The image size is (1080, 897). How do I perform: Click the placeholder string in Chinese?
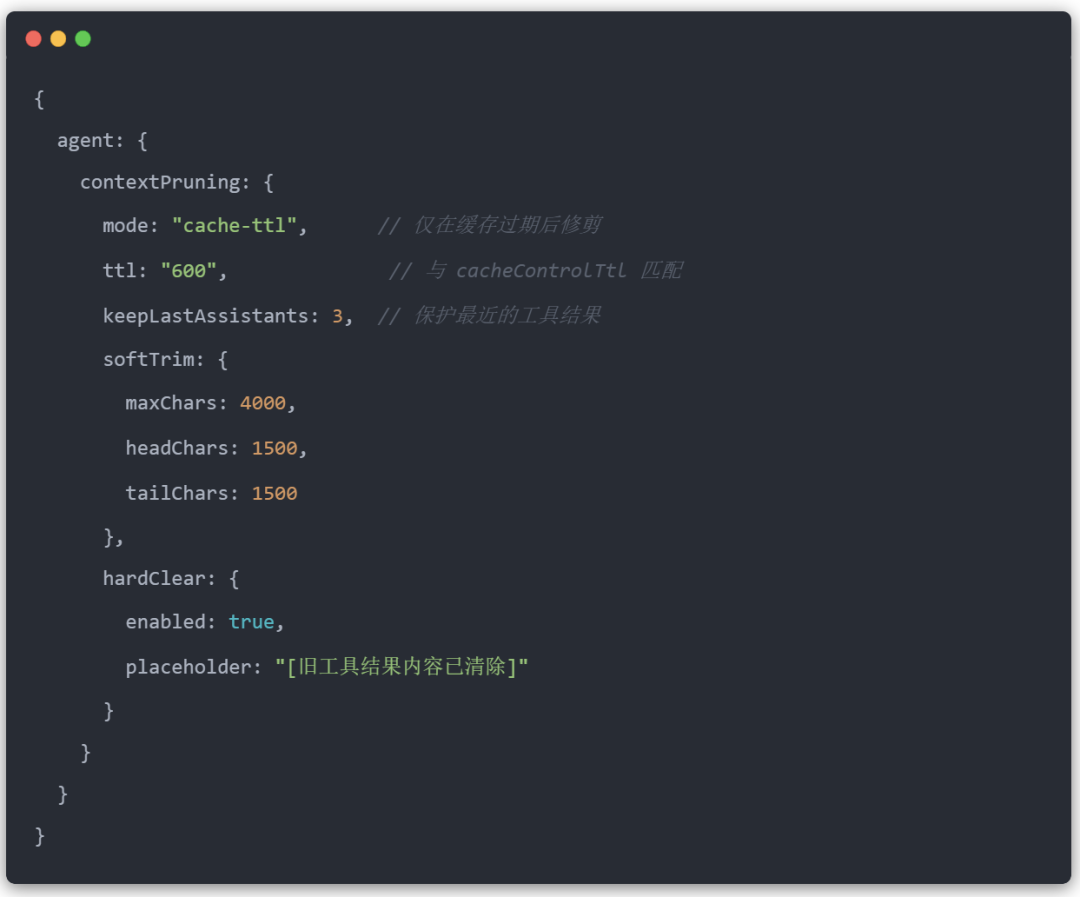(402, 667)
